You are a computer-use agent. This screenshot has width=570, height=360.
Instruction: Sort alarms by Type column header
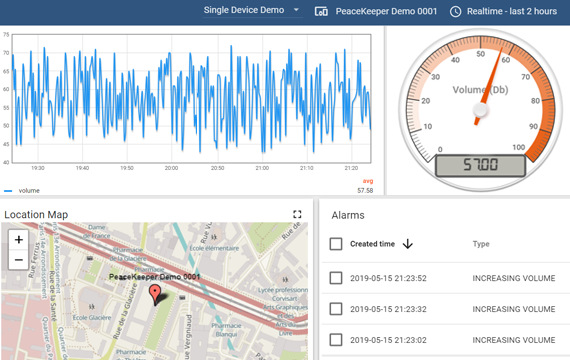481,244
